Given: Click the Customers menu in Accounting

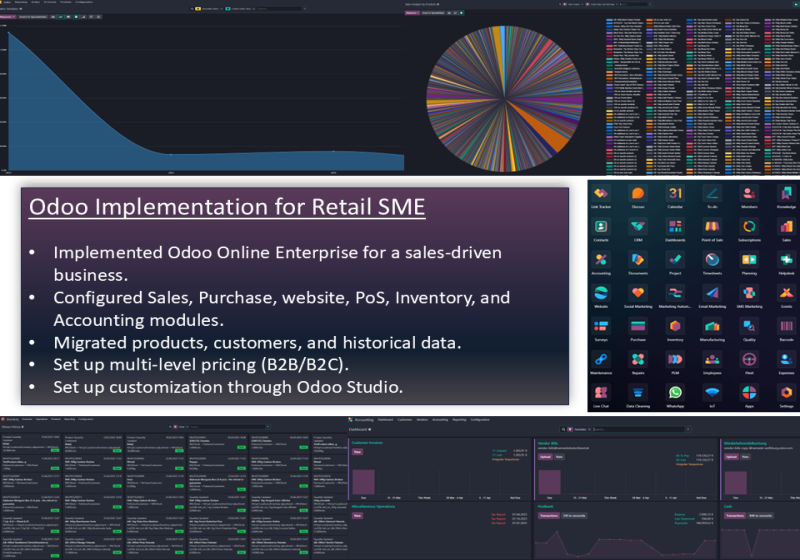Looking at the screenshot, I should pos(403,420).
